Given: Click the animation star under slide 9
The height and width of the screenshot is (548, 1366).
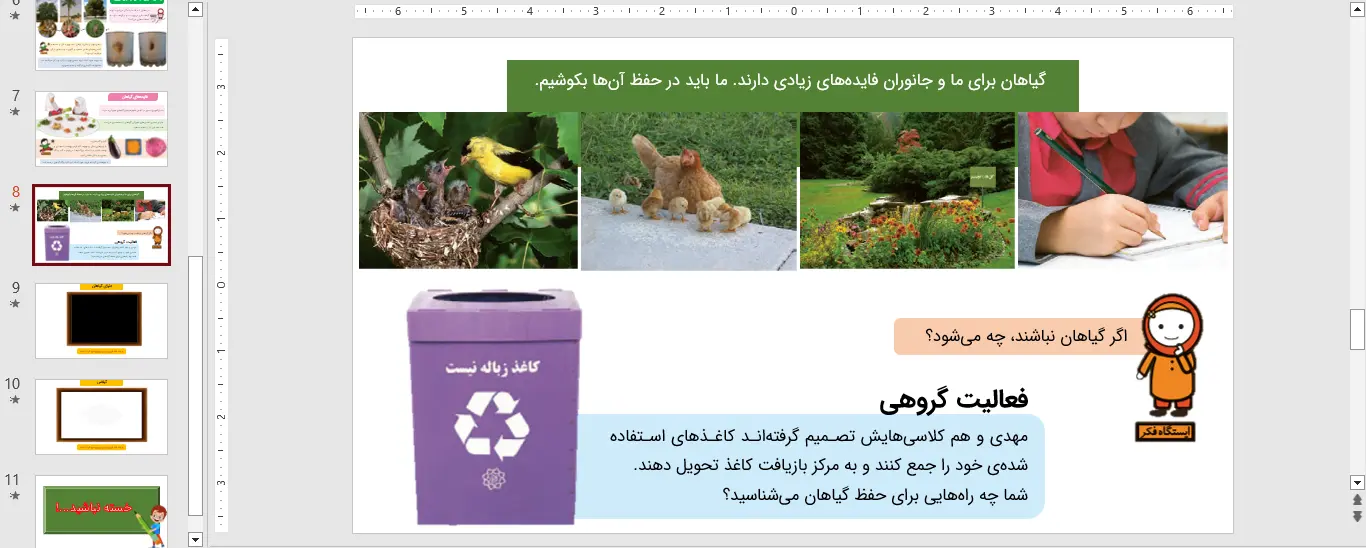Looking at the screenshot, I should 14,304.
